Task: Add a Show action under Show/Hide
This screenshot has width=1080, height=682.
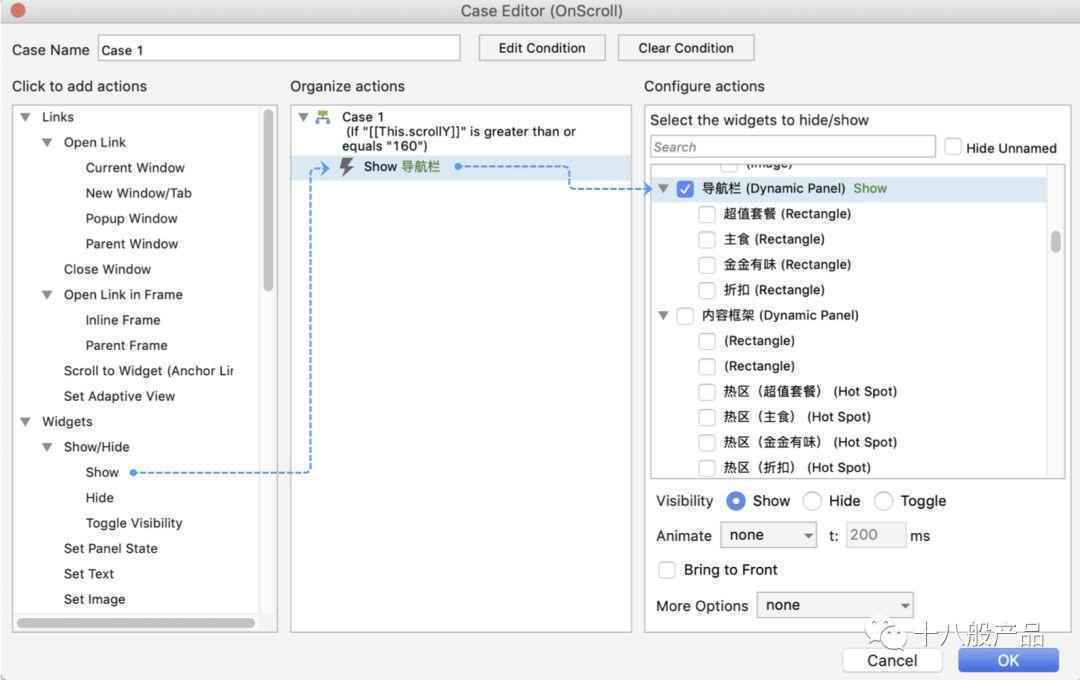Action: (102, 473)
